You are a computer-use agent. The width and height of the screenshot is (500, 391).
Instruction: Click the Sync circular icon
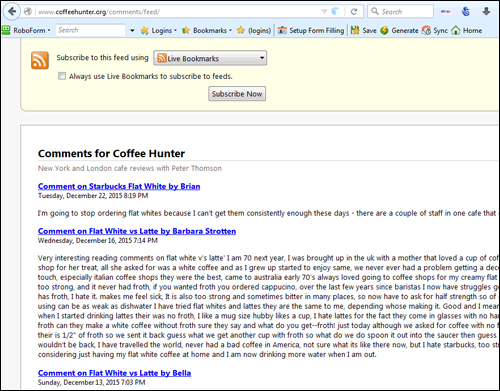coord(426,30)
